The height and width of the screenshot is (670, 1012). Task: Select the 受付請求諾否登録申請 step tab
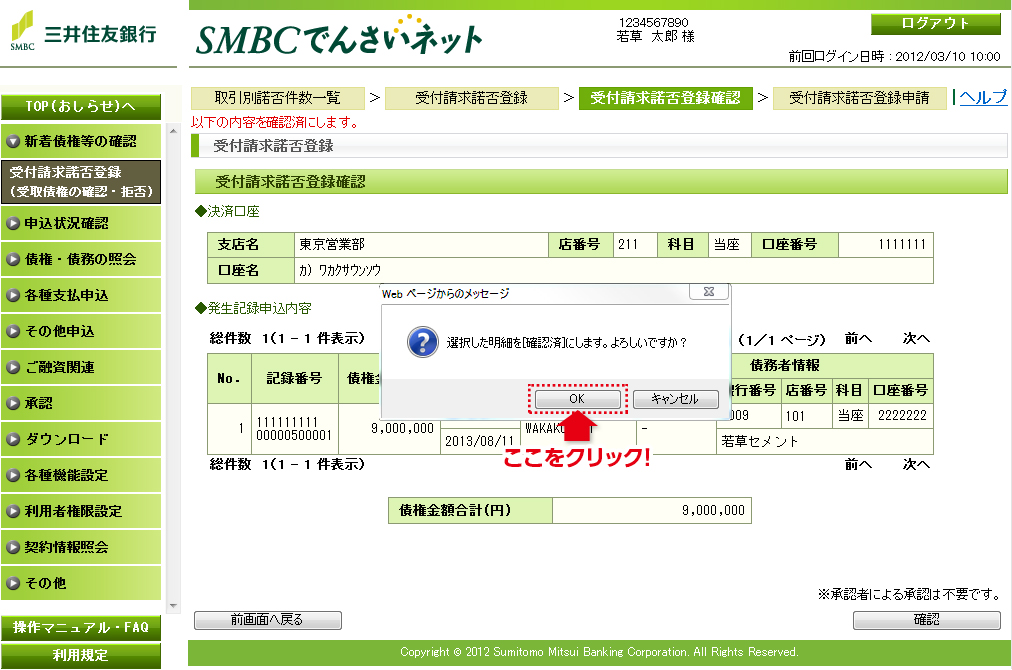point(860,98)
